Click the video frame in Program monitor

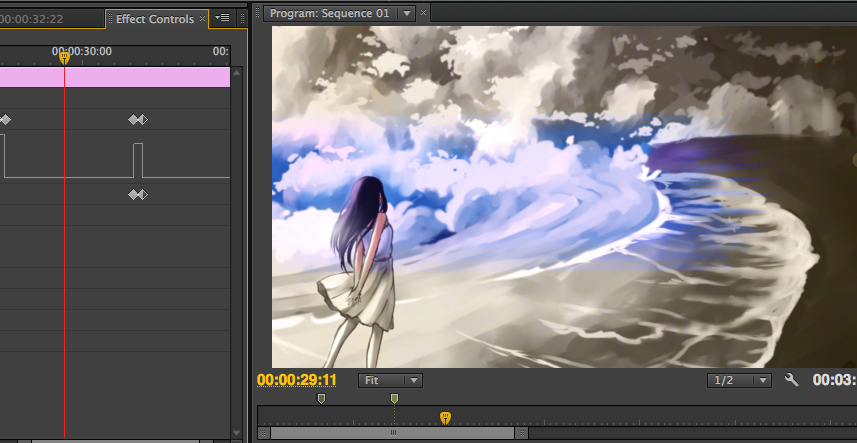(x=564, y=197)
